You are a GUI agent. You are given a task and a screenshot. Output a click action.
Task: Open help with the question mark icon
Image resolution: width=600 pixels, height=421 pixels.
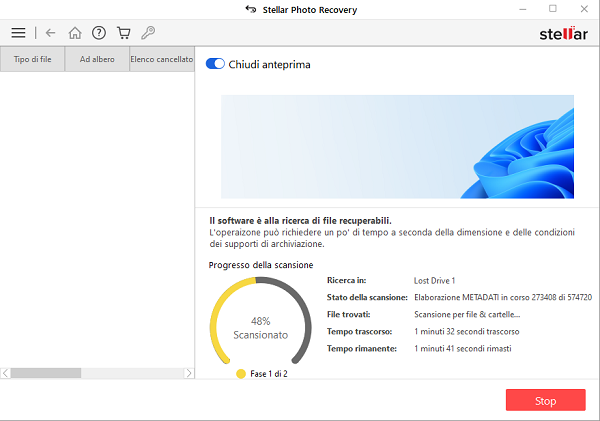click(x=99, y=33)
